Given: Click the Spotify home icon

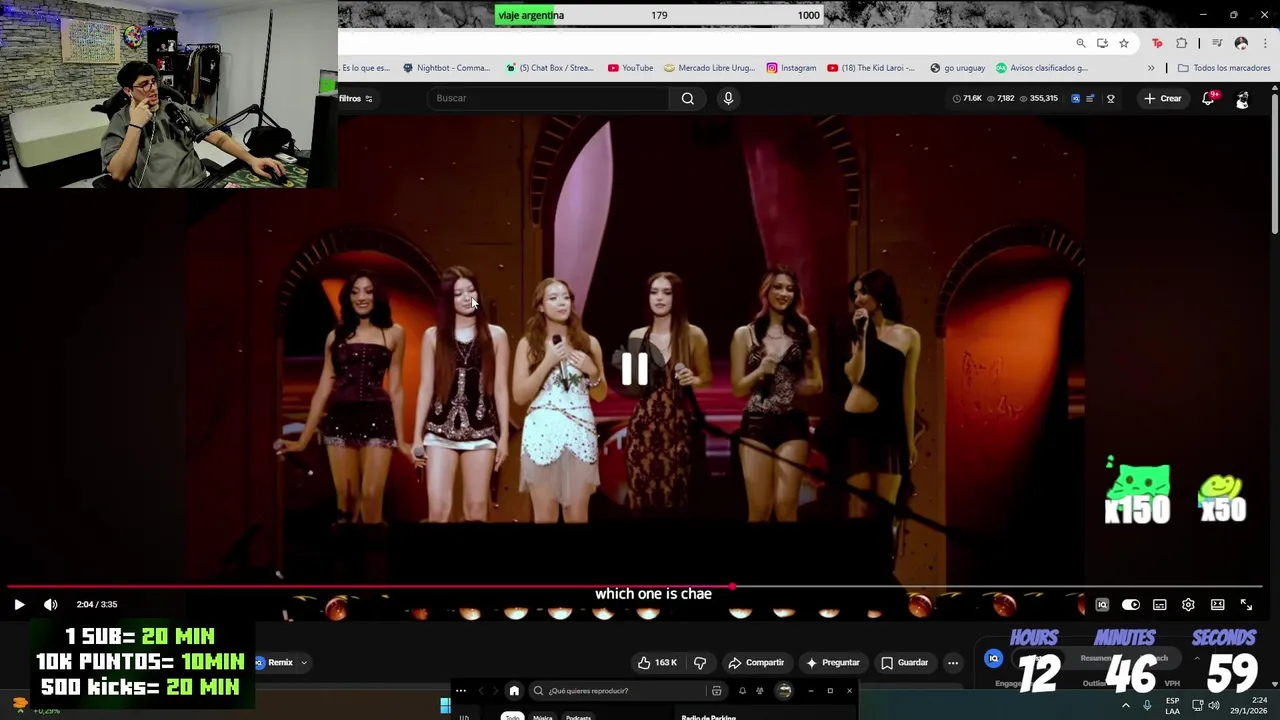Looking at the screenshot, I should 514,690.
